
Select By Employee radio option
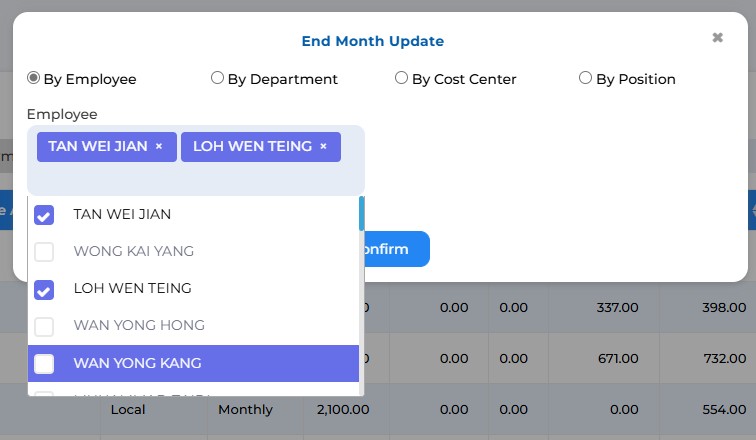tap(34, 78)
